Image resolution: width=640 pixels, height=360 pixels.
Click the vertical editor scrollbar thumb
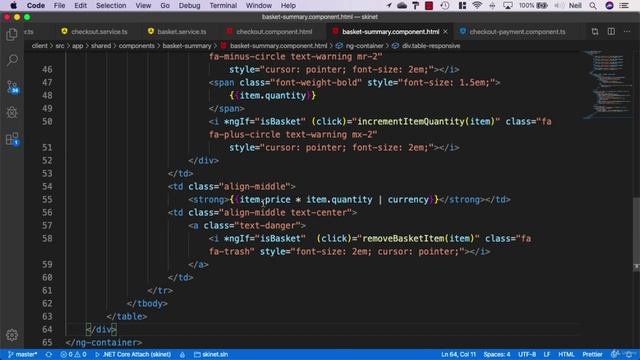click(x=636, y=233)
